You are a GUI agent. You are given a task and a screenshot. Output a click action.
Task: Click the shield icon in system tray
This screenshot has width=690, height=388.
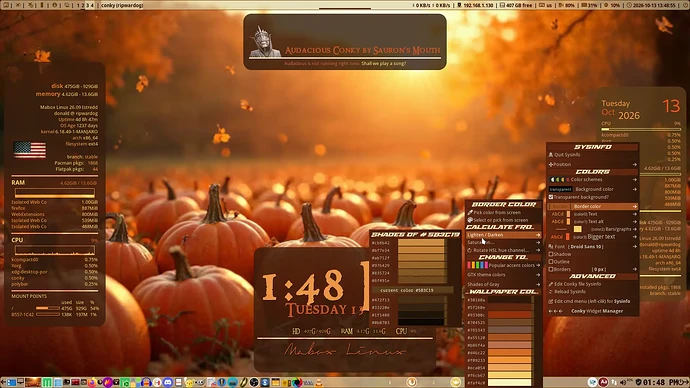(x=638, y=383)
